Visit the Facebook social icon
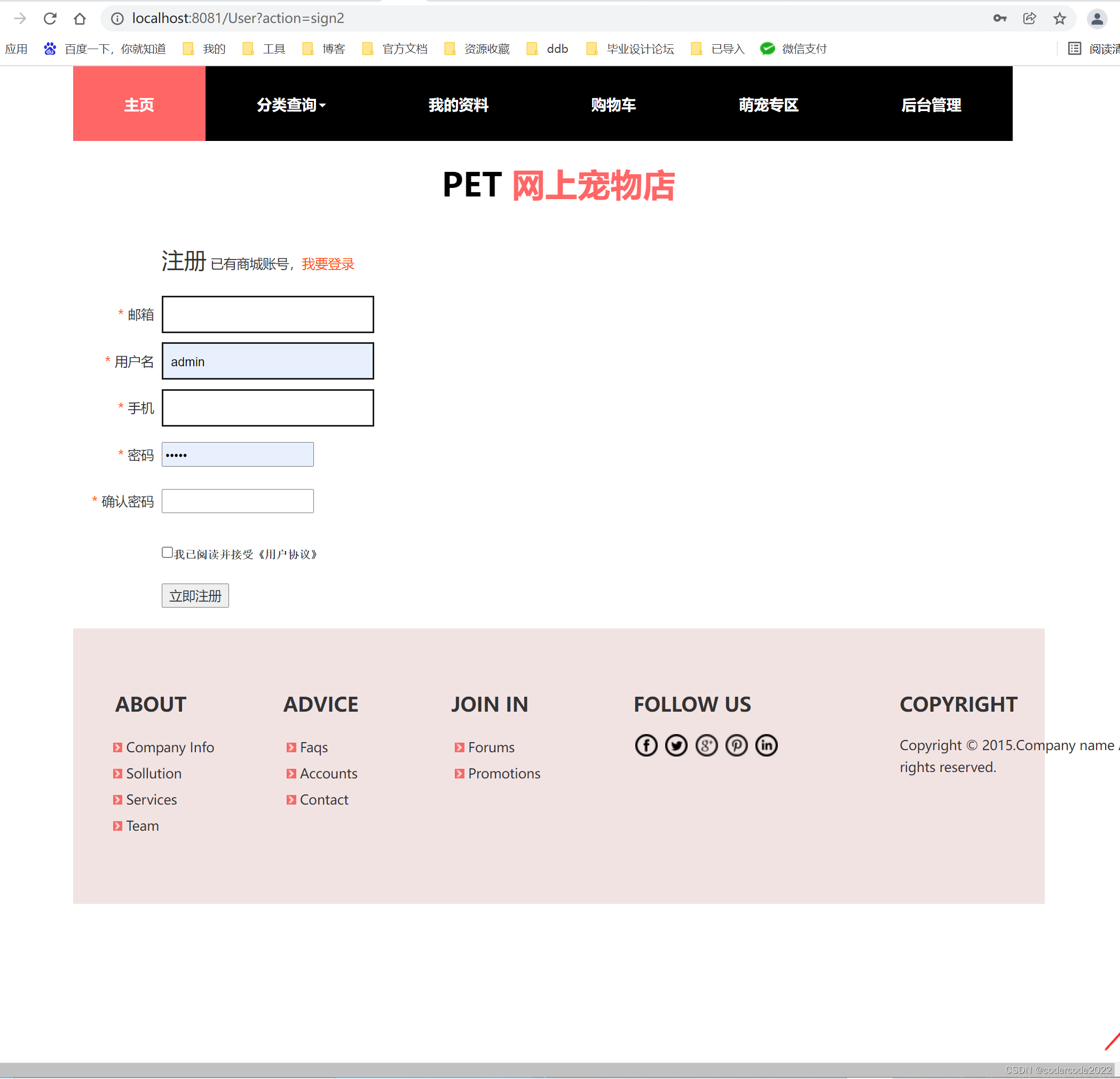 646,745
